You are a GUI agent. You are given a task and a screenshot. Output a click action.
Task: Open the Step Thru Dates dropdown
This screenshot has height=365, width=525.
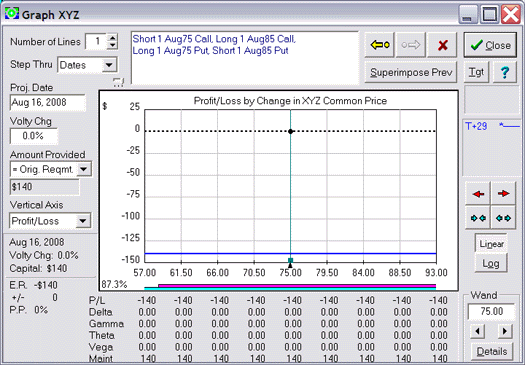click(x=109, y=65)
